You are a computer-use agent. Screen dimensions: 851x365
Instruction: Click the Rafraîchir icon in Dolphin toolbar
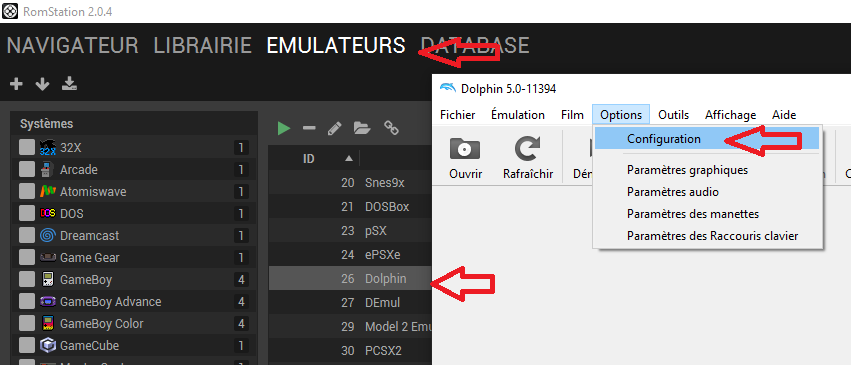click(x=528, y=150)
